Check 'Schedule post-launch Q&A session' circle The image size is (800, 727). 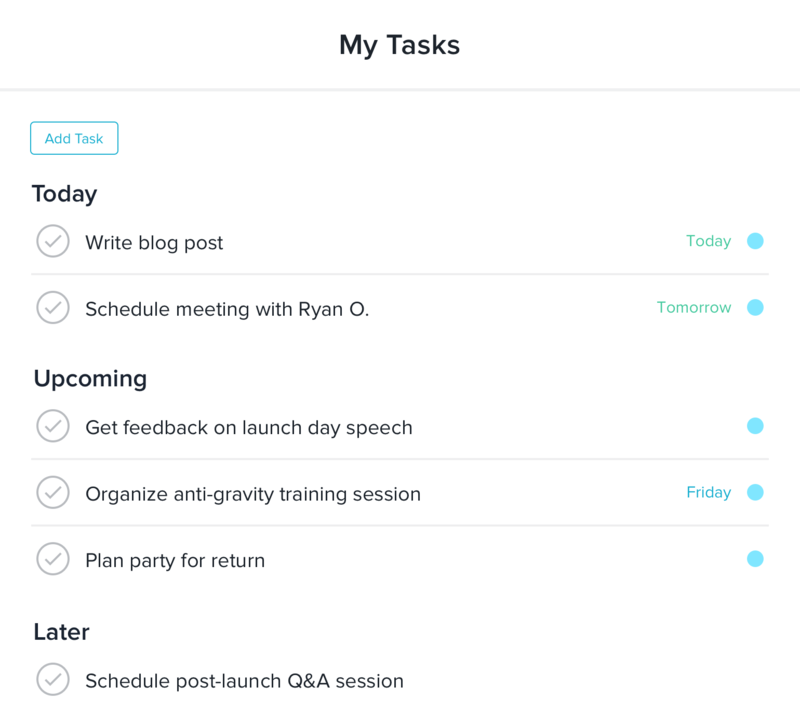point(53,680)
